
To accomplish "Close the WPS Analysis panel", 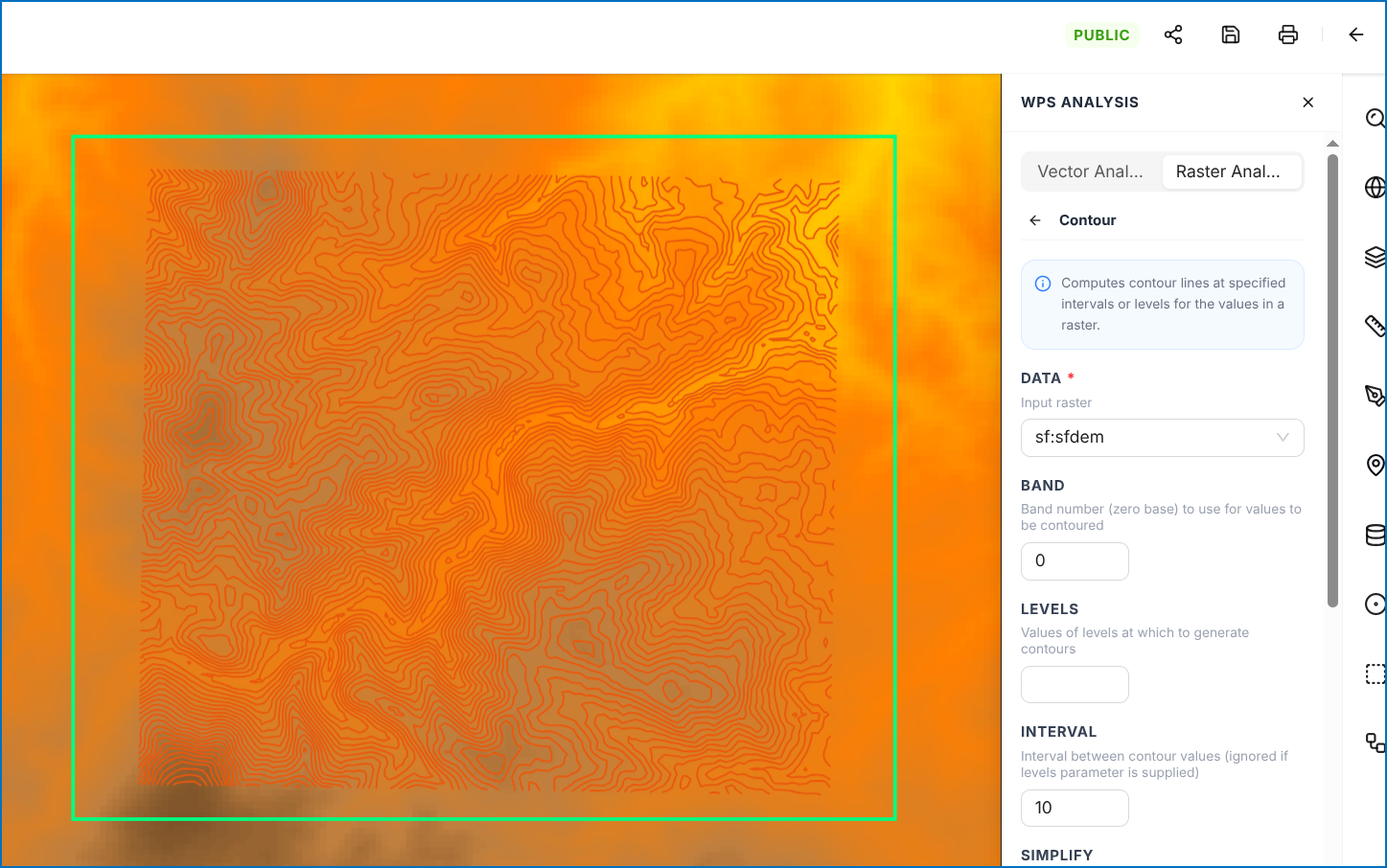I will (1308, 103).
